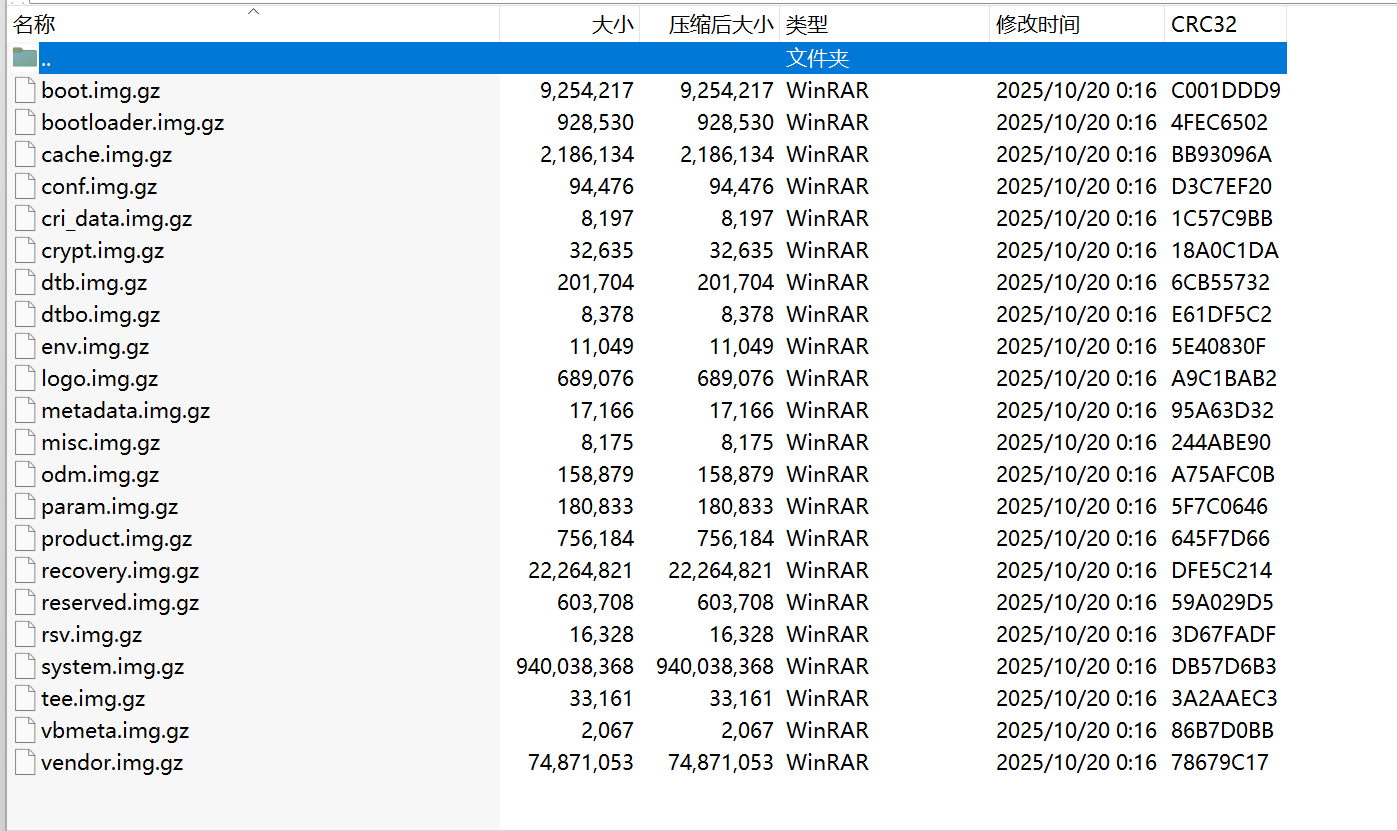Screen dimensions: 1397x831
Task: Click the file icon next to env.img.gz
Action: coord(23,346)
